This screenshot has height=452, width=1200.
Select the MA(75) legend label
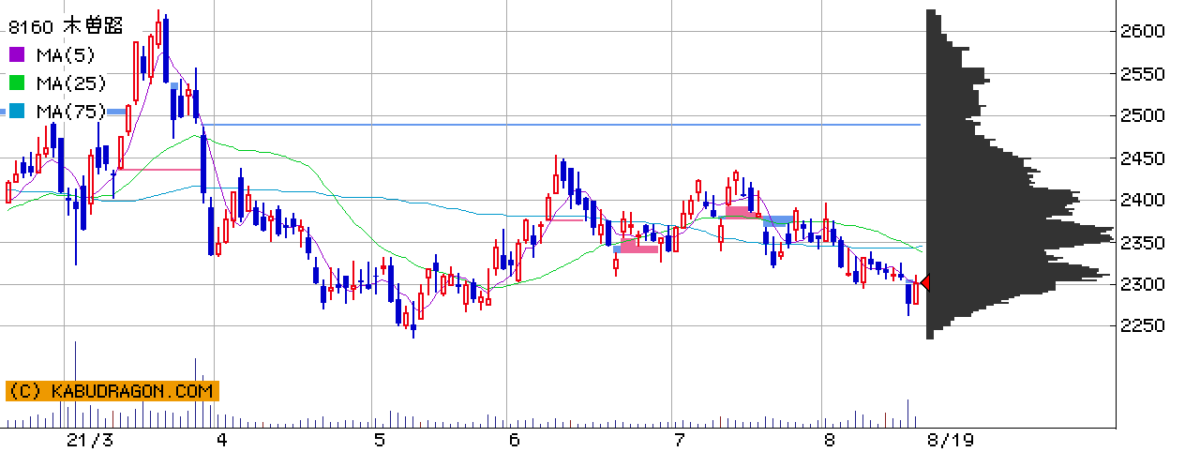69,111
